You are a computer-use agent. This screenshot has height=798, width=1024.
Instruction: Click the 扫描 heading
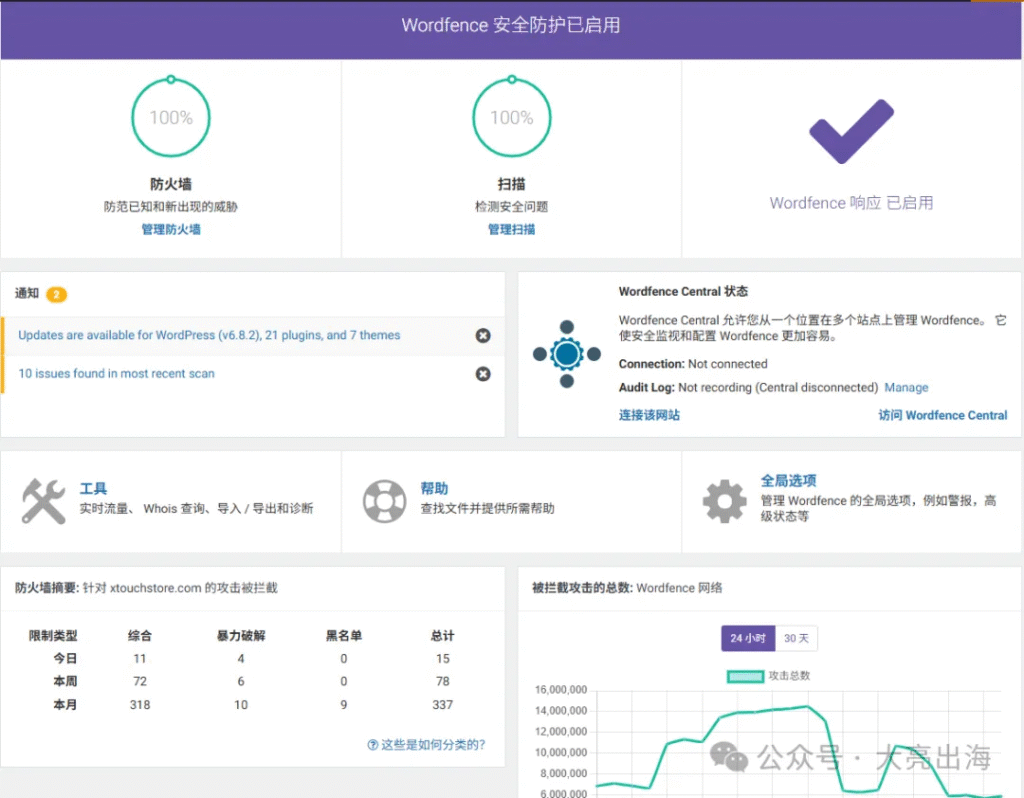[511, 184]
